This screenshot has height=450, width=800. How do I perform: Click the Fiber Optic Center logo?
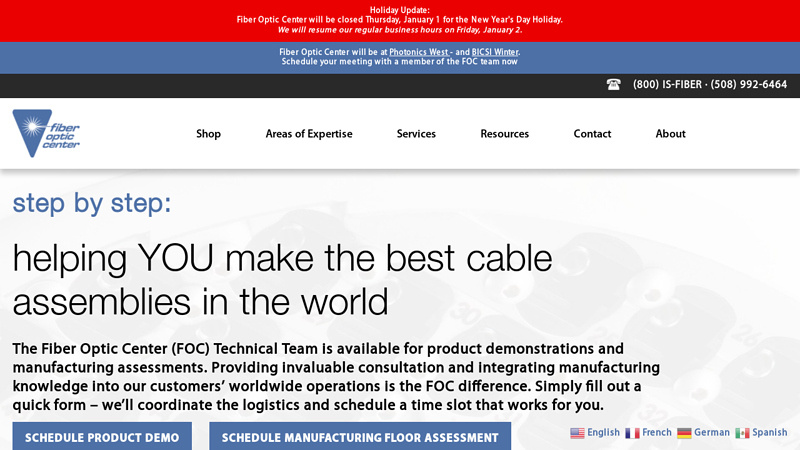[46, 133]
